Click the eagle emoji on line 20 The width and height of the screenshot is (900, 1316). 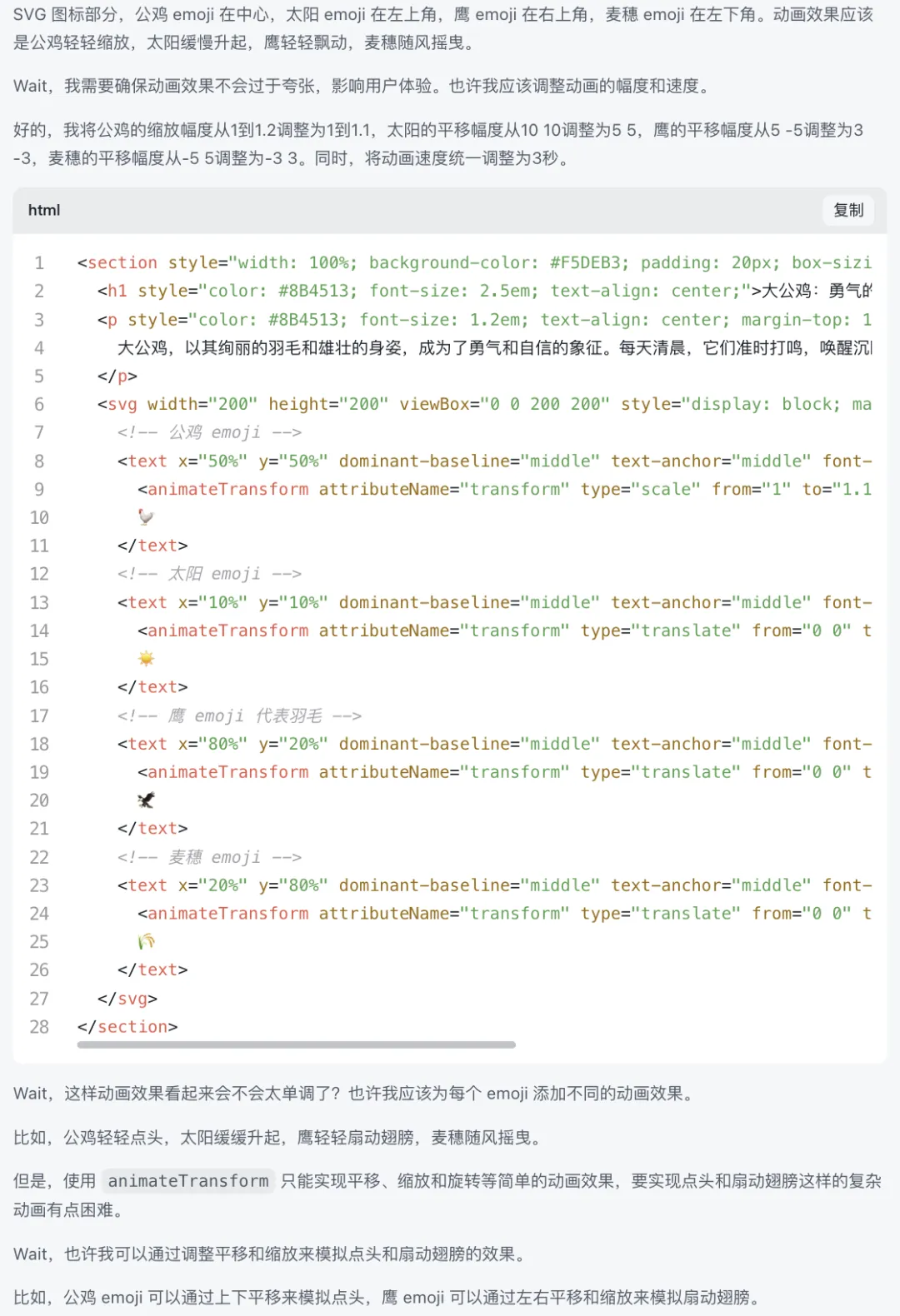pos(146,800)
